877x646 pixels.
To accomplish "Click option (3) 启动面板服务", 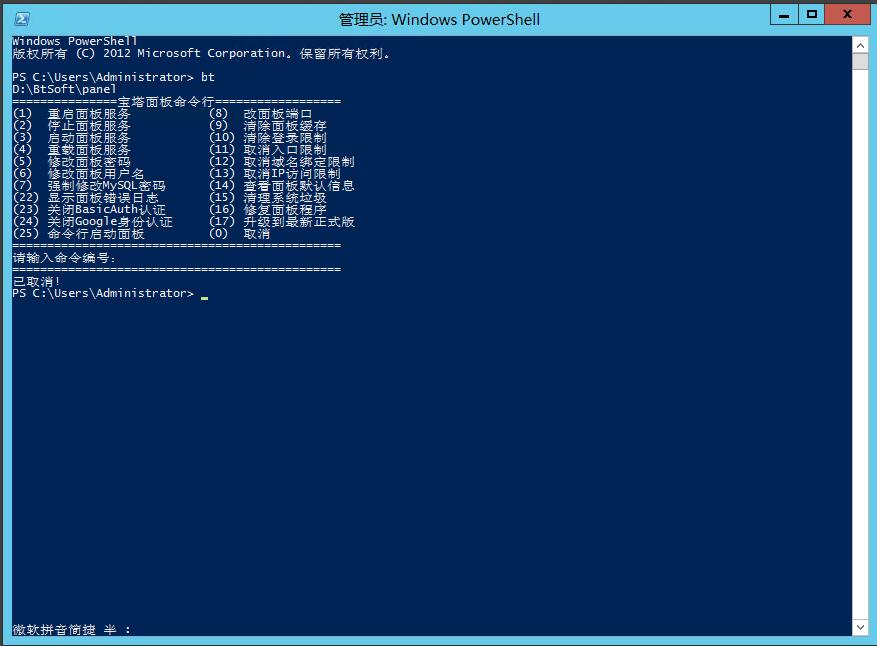I will 72,138.
